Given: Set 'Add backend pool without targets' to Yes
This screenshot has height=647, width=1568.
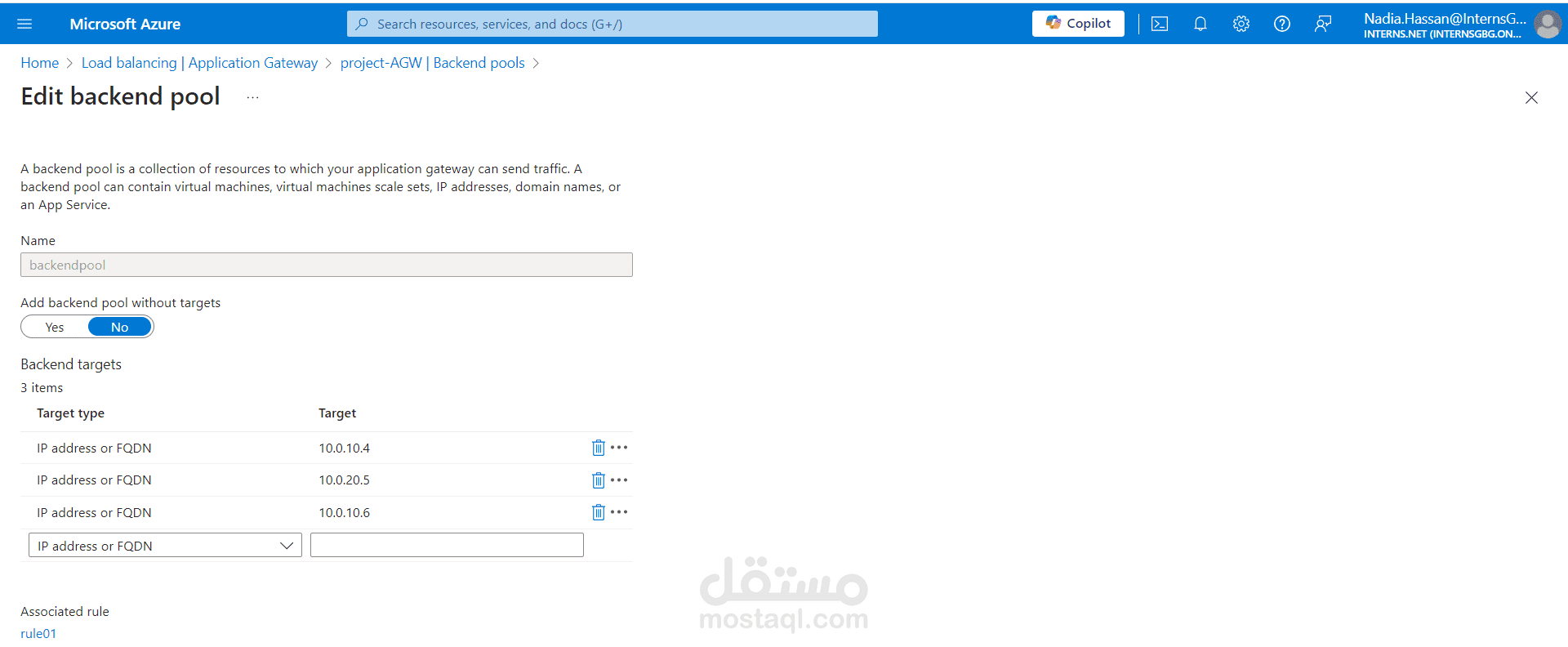Looking at the screenshot, I should pyautogui.click(x=55, y=327).
